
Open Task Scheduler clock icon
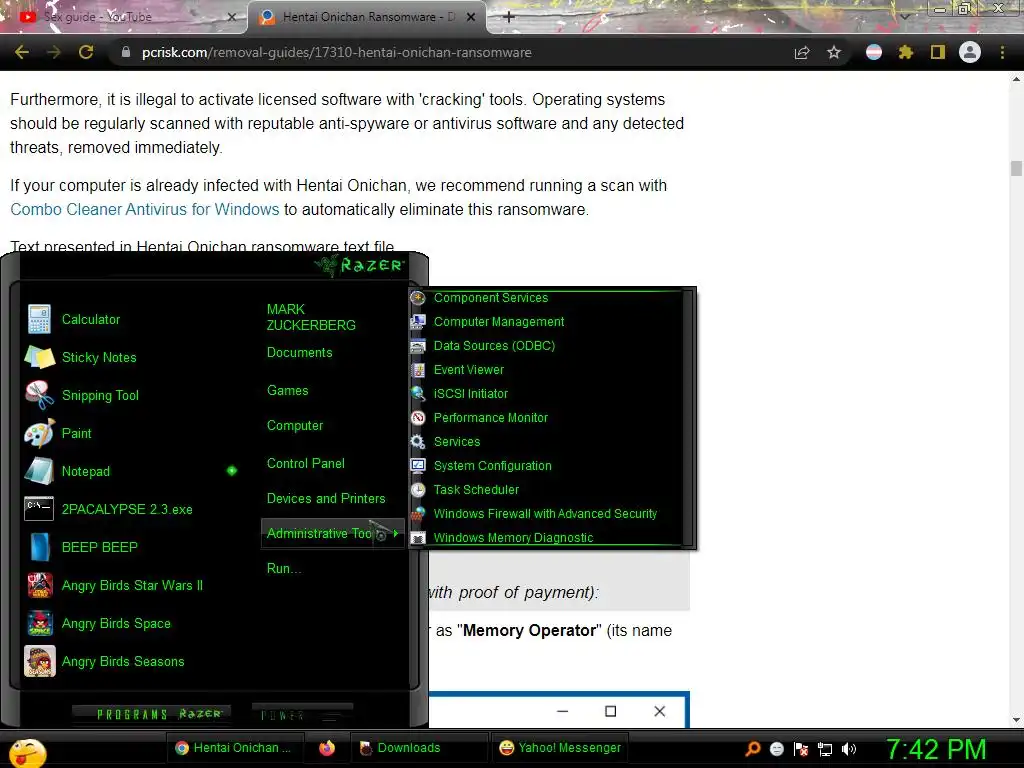coord(418,490)
